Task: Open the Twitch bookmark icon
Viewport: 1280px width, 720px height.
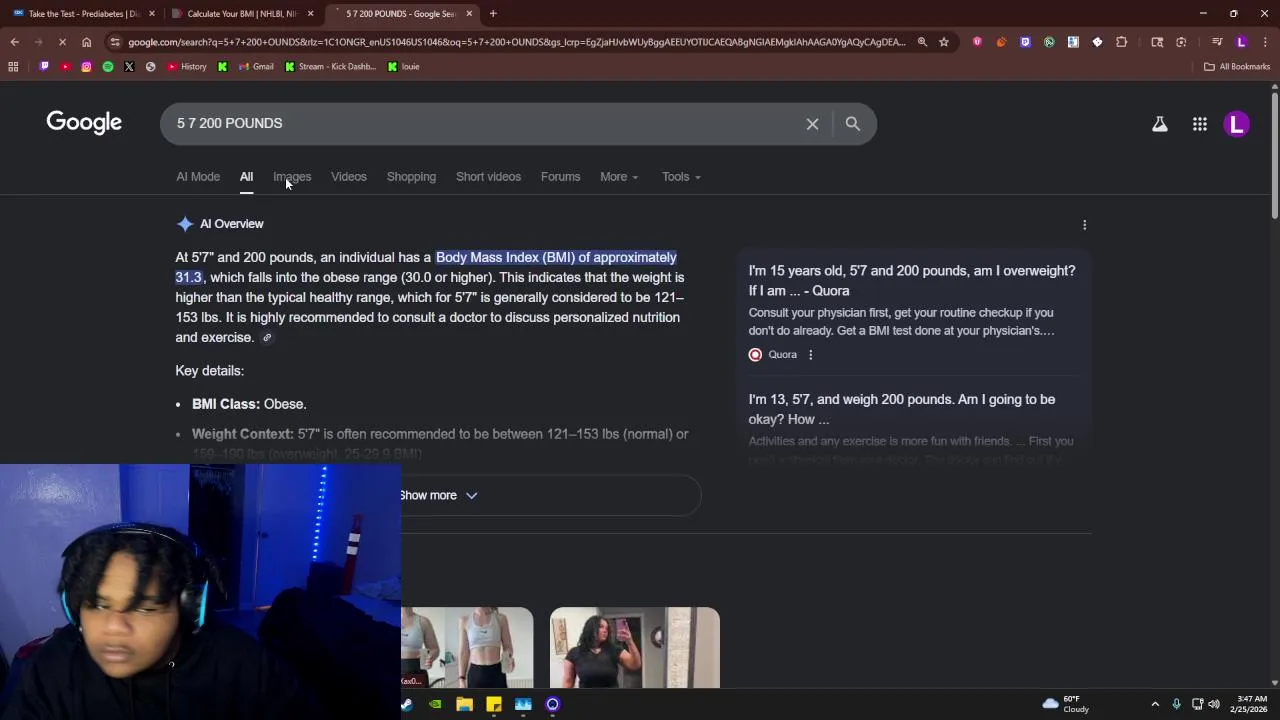Action: tap(44, 67)
